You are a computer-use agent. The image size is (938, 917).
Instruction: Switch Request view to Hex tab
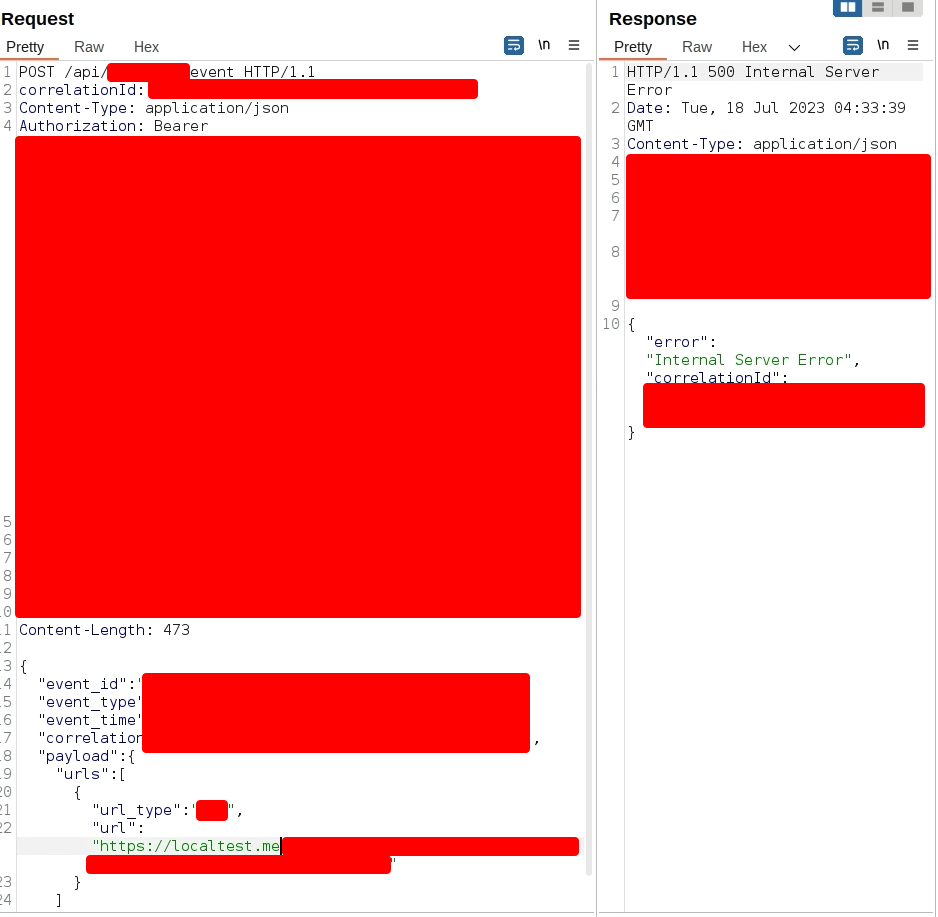click(x=146, y=47)
